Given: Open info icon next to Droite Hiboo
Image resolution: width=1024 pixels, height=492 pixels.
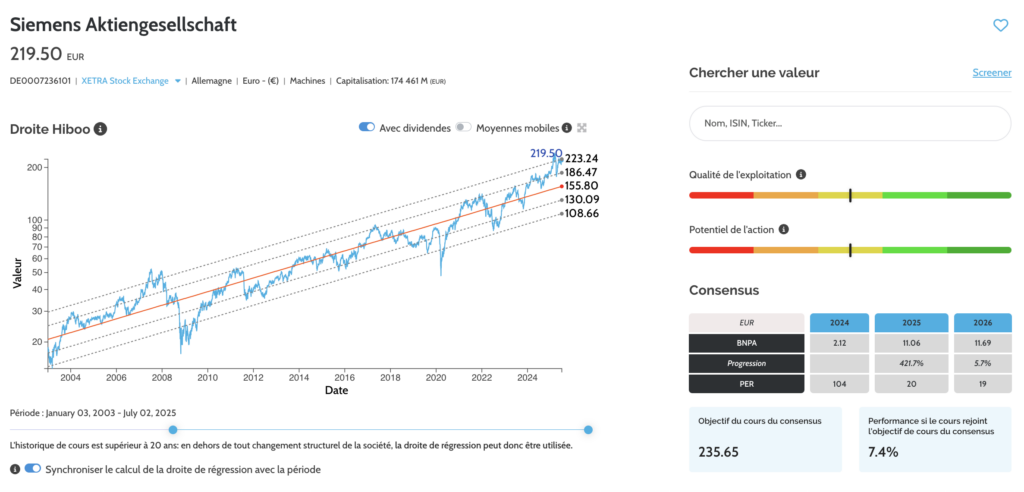Looking at the screenshot, I should coord(100,129).
